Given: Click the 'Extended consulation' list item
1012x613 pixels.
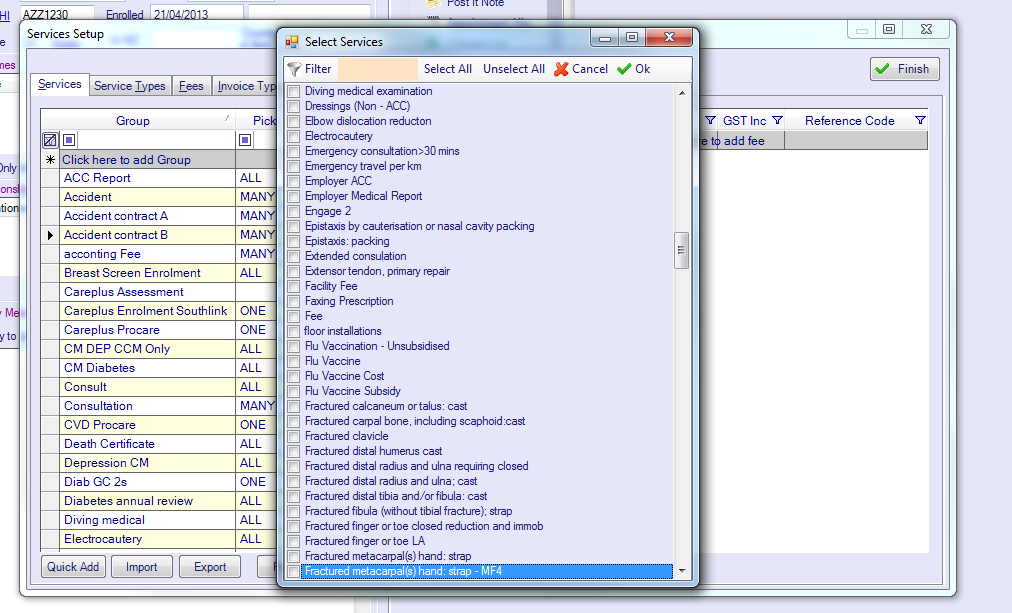Looking at the screenshot, I should [x=356, y=256].
